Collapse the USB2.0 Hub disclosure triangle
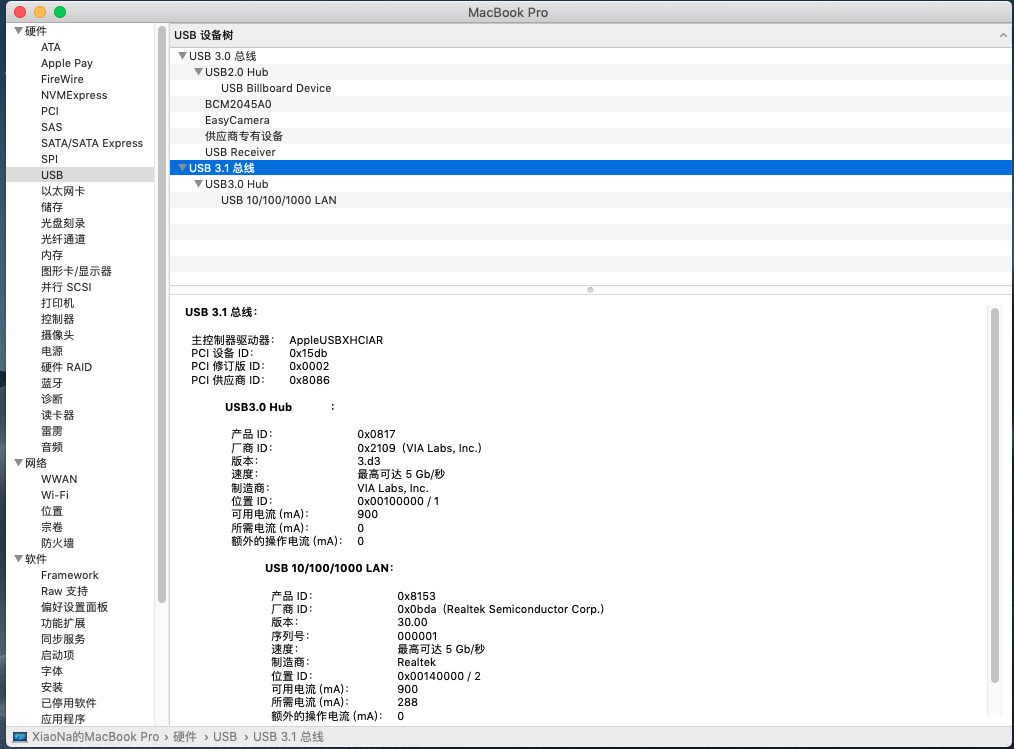 199,72
